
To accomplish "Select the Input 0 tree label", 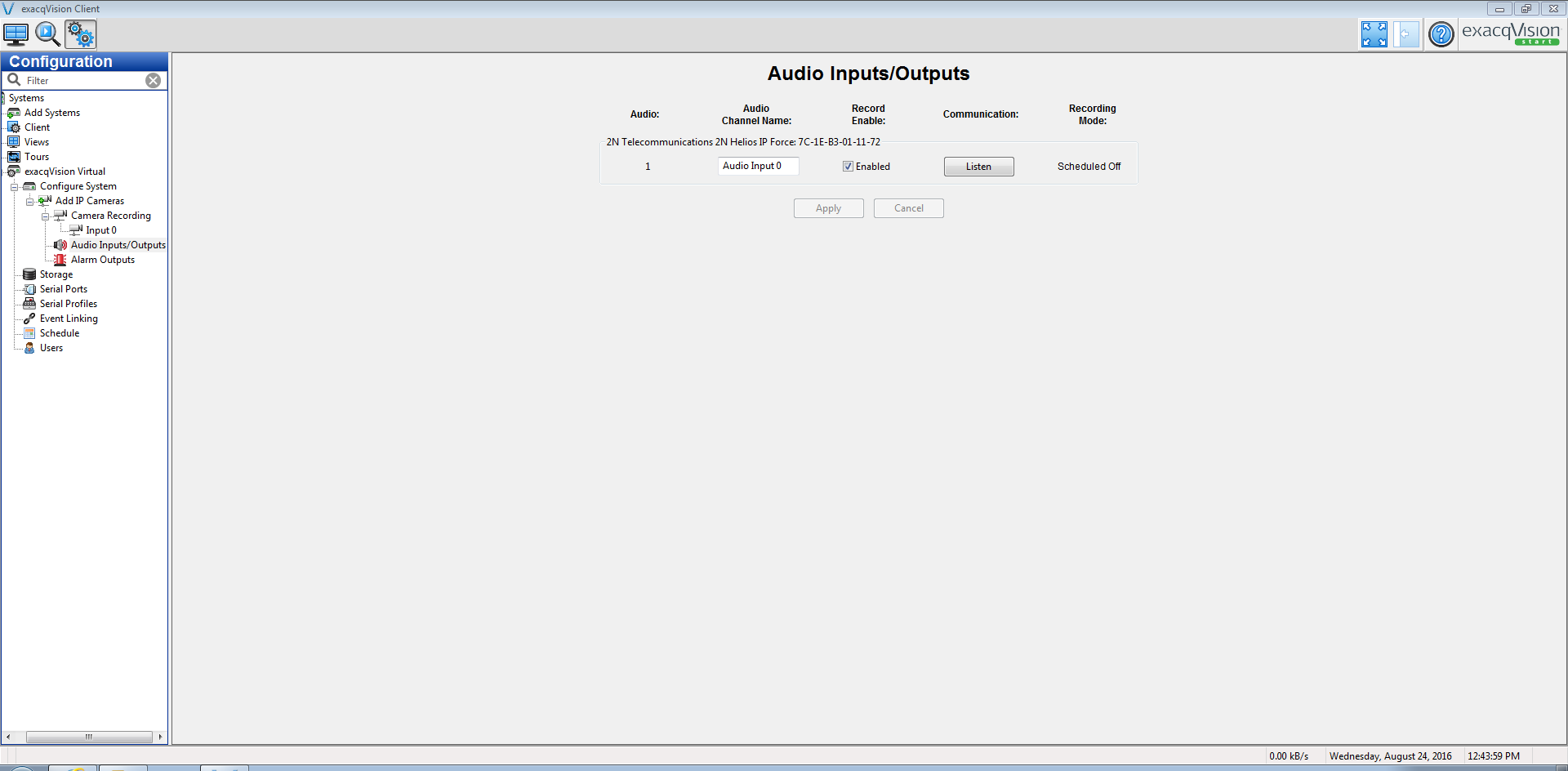I will point(101,230).
